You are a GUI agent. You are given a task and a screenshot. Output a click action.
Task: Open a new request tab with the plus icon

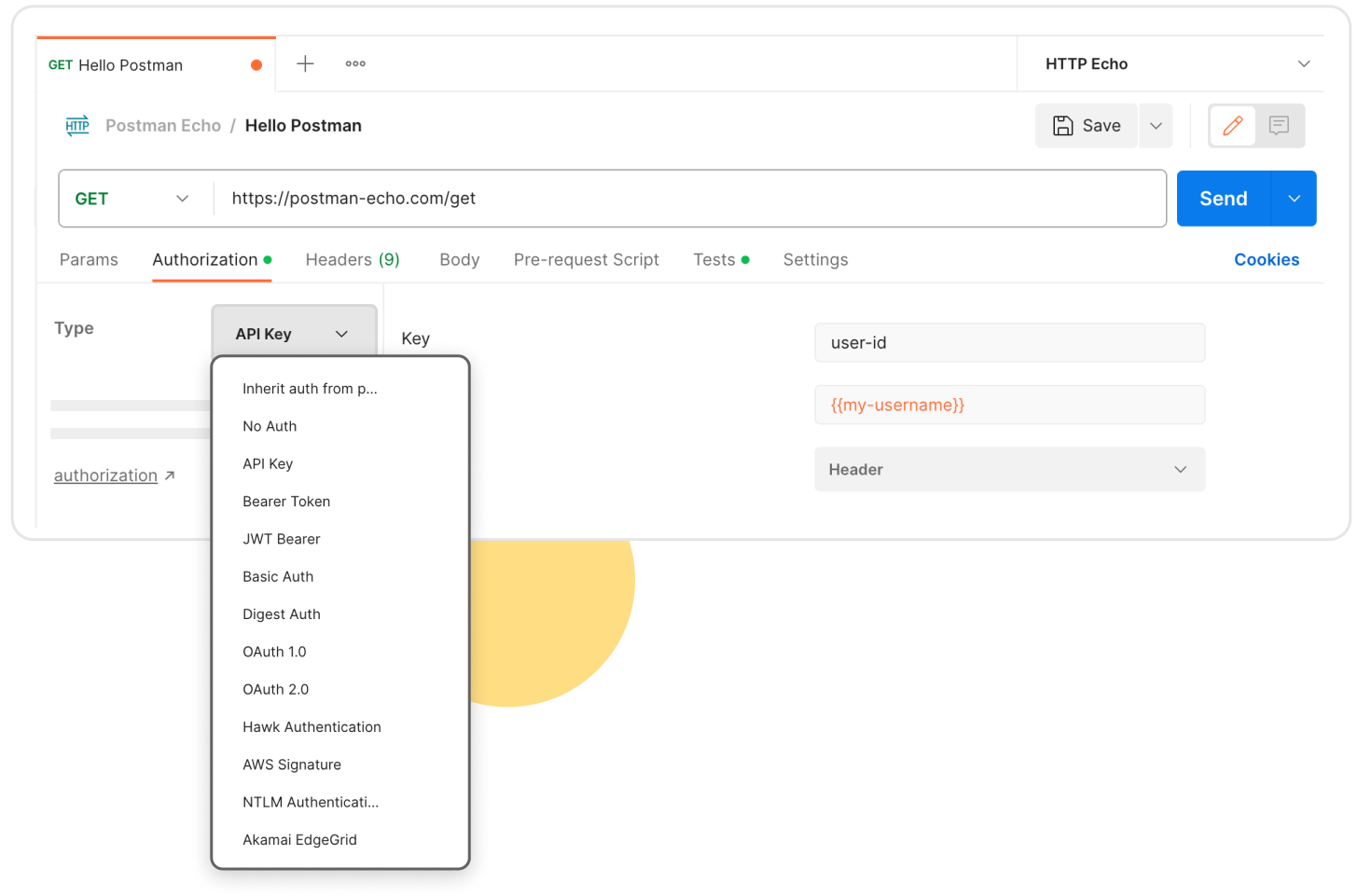304,63
